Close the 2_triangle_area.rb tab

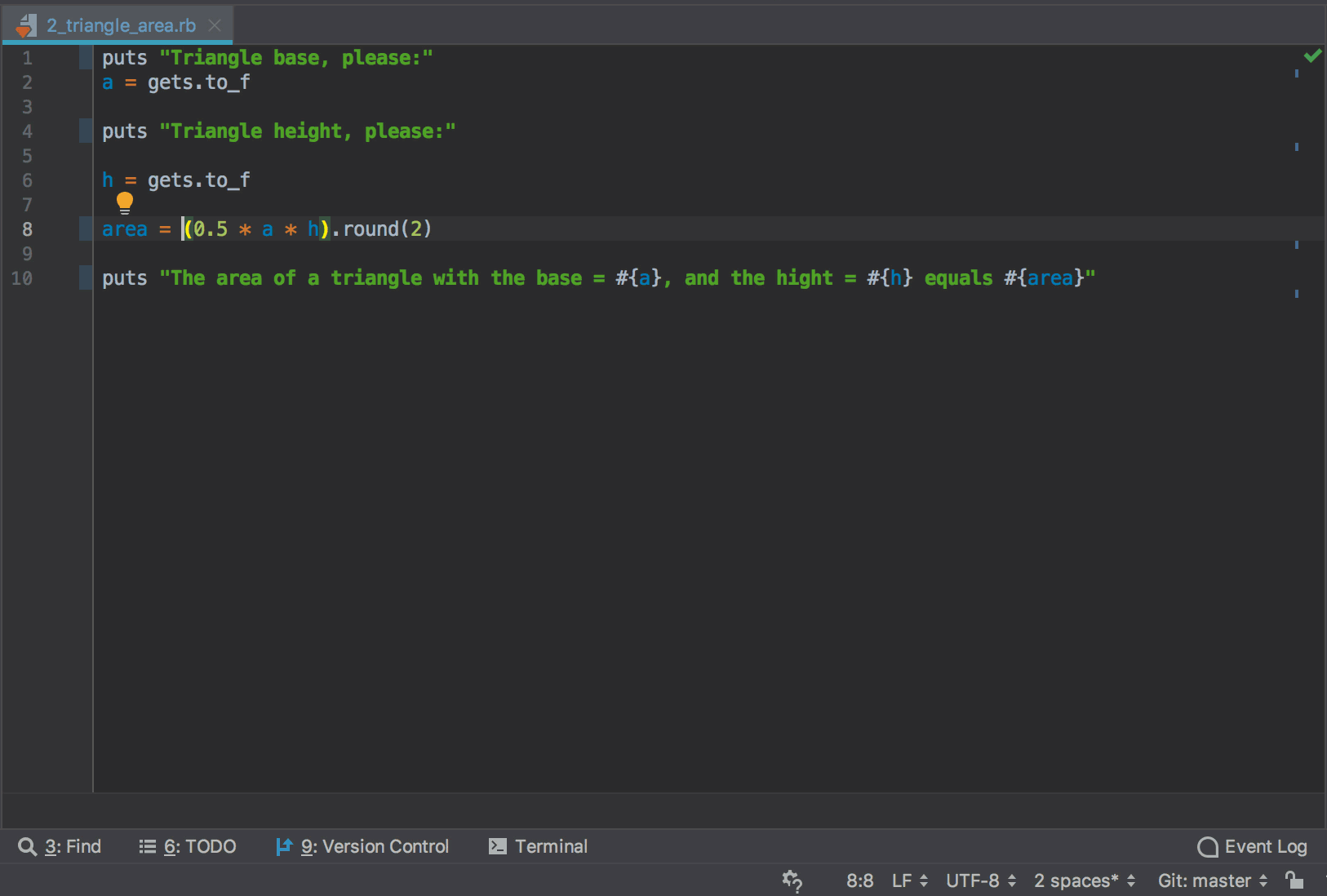pyautogui.click(x=215, y=25)
